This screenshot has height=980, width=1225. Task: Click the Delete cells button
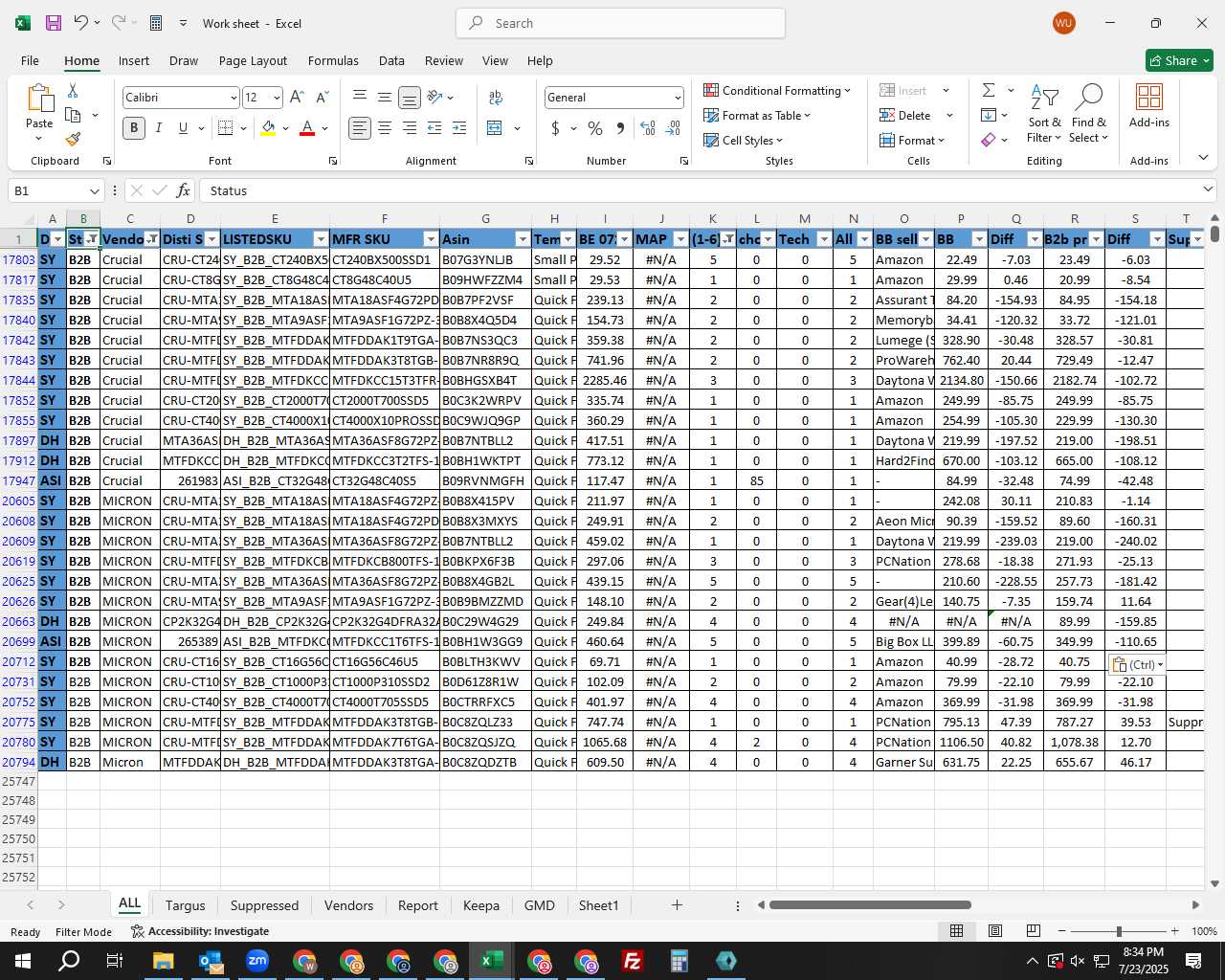coord(906,116)
